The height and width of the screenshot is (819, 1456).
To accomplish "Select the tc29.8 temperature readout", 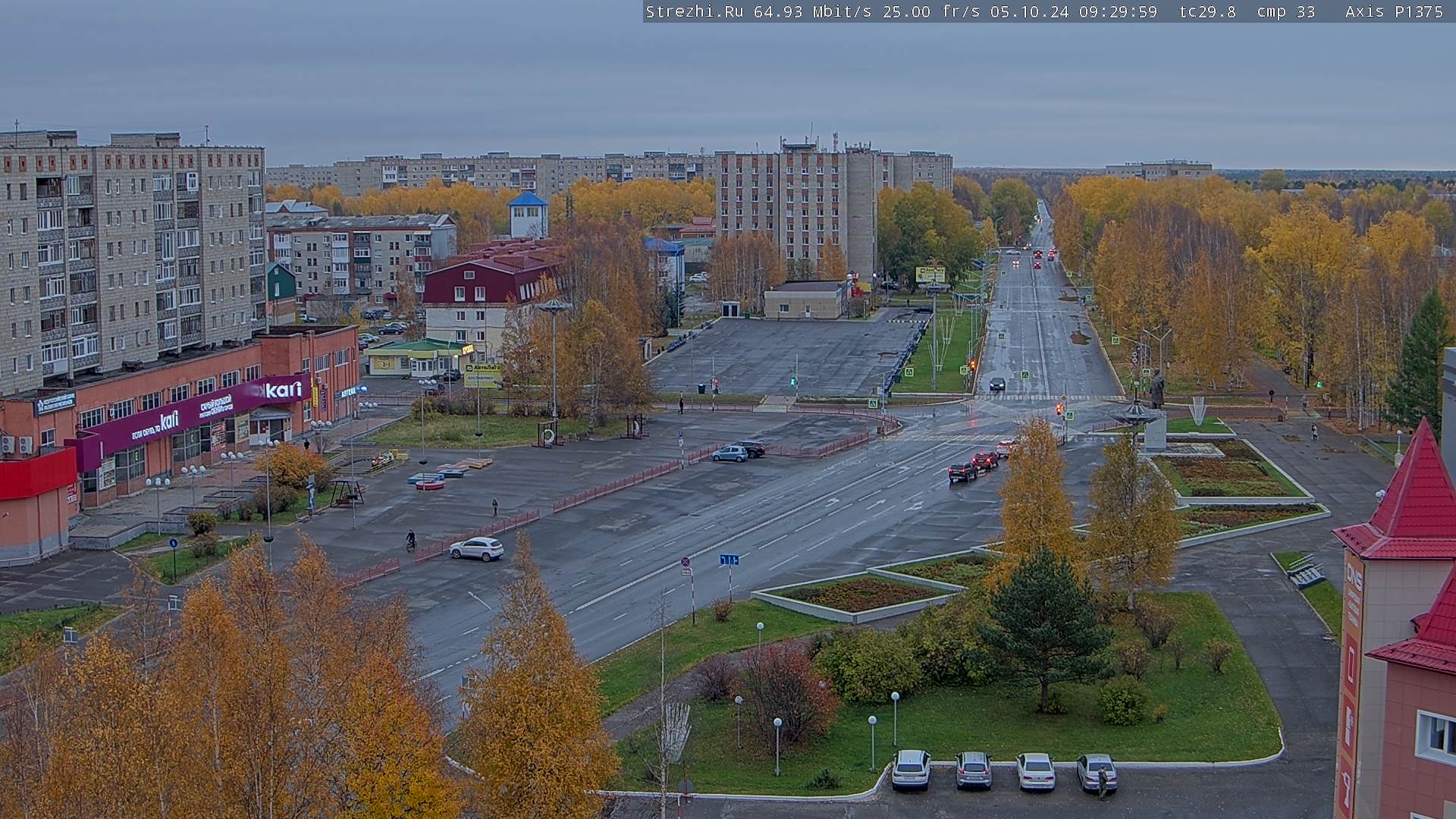I will tap(1207, 11).
